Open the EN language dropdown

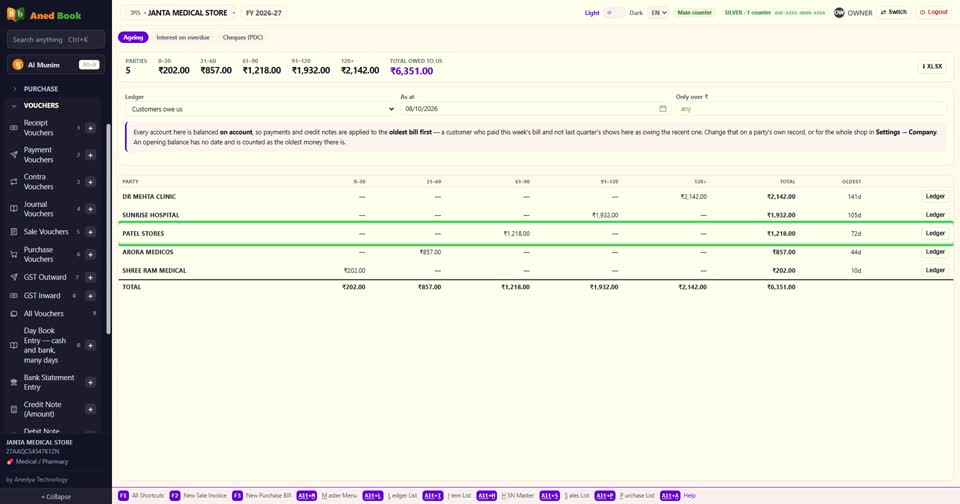click(658, 12)
